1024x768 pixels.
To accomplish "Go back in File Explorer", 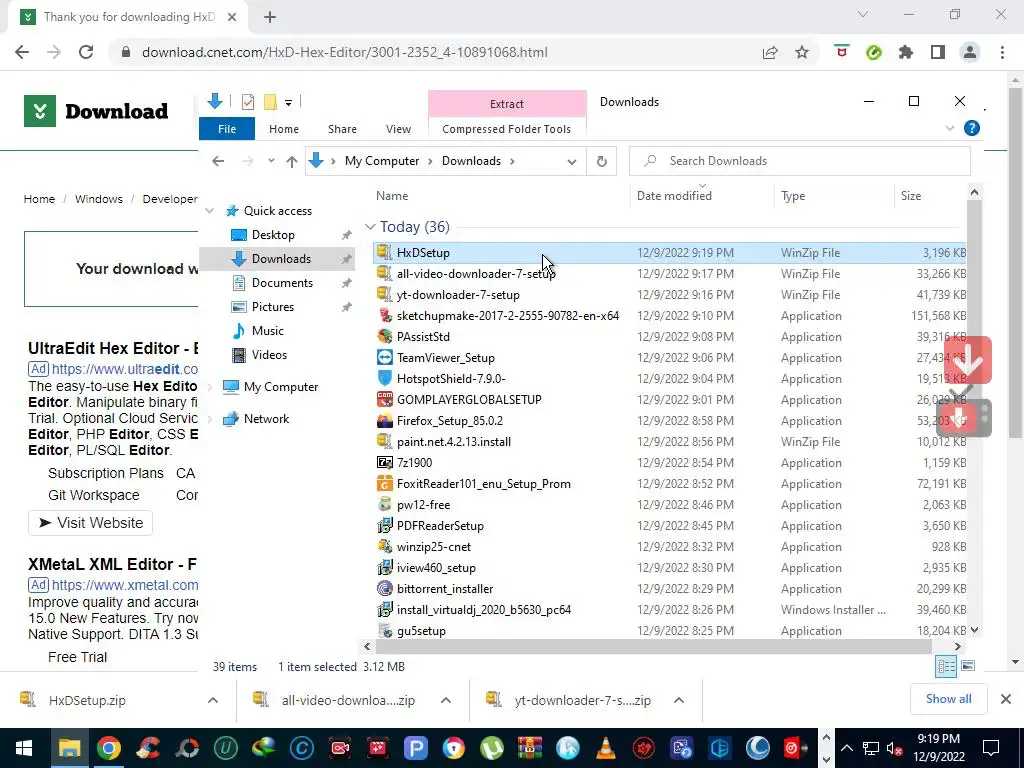I will [218, 161].
